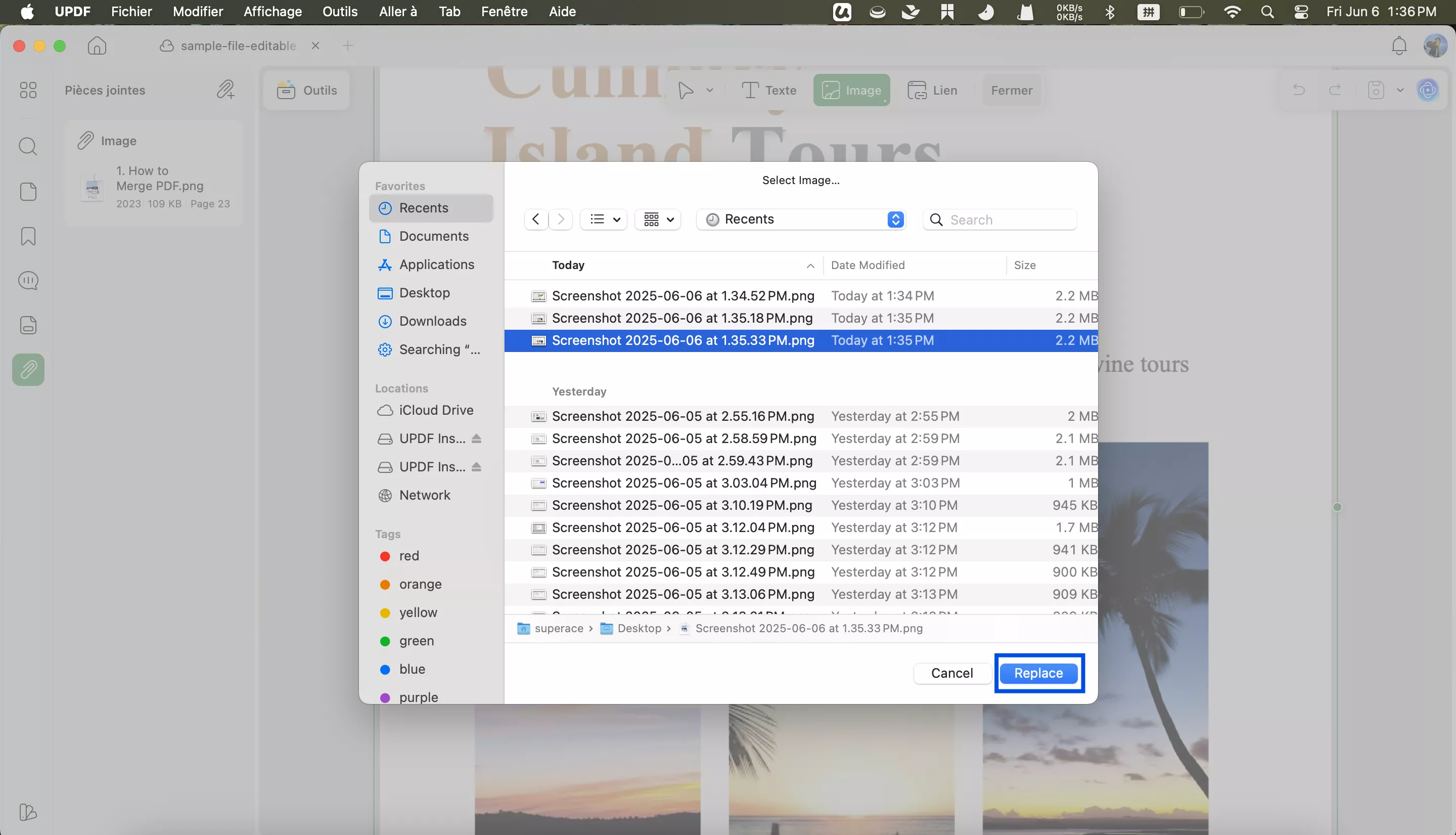Screen dimensions: 1456x835
Task: Click the undo arrow icon
Action: click(1298, 90)
